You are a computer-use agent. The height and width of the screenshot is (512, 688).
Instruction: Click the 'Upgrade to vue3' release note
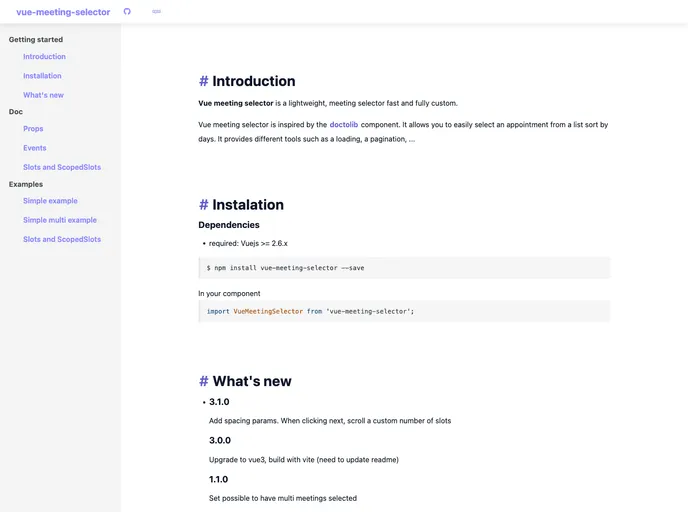[304, 460]
